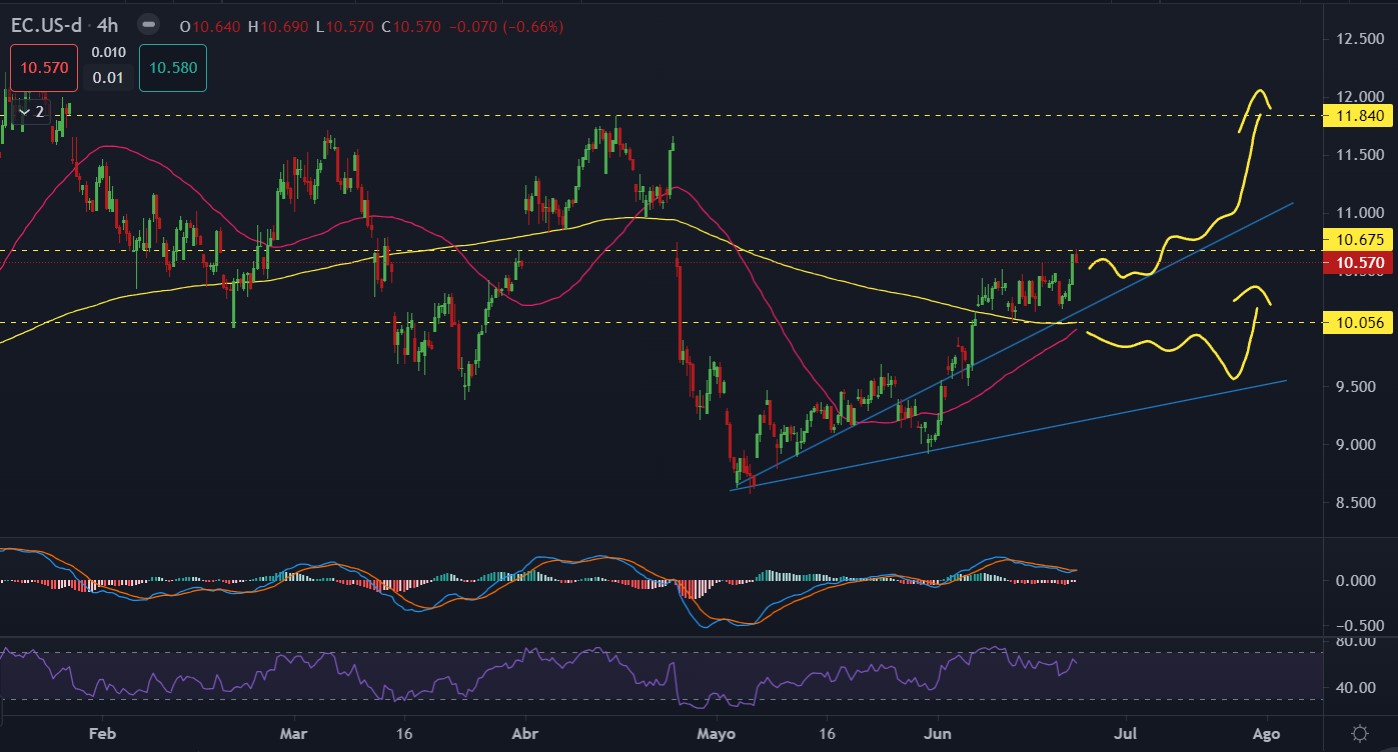Open chart settings gear icon
This screenshot has width=1398, height=752.
[x=1360, y=733]
